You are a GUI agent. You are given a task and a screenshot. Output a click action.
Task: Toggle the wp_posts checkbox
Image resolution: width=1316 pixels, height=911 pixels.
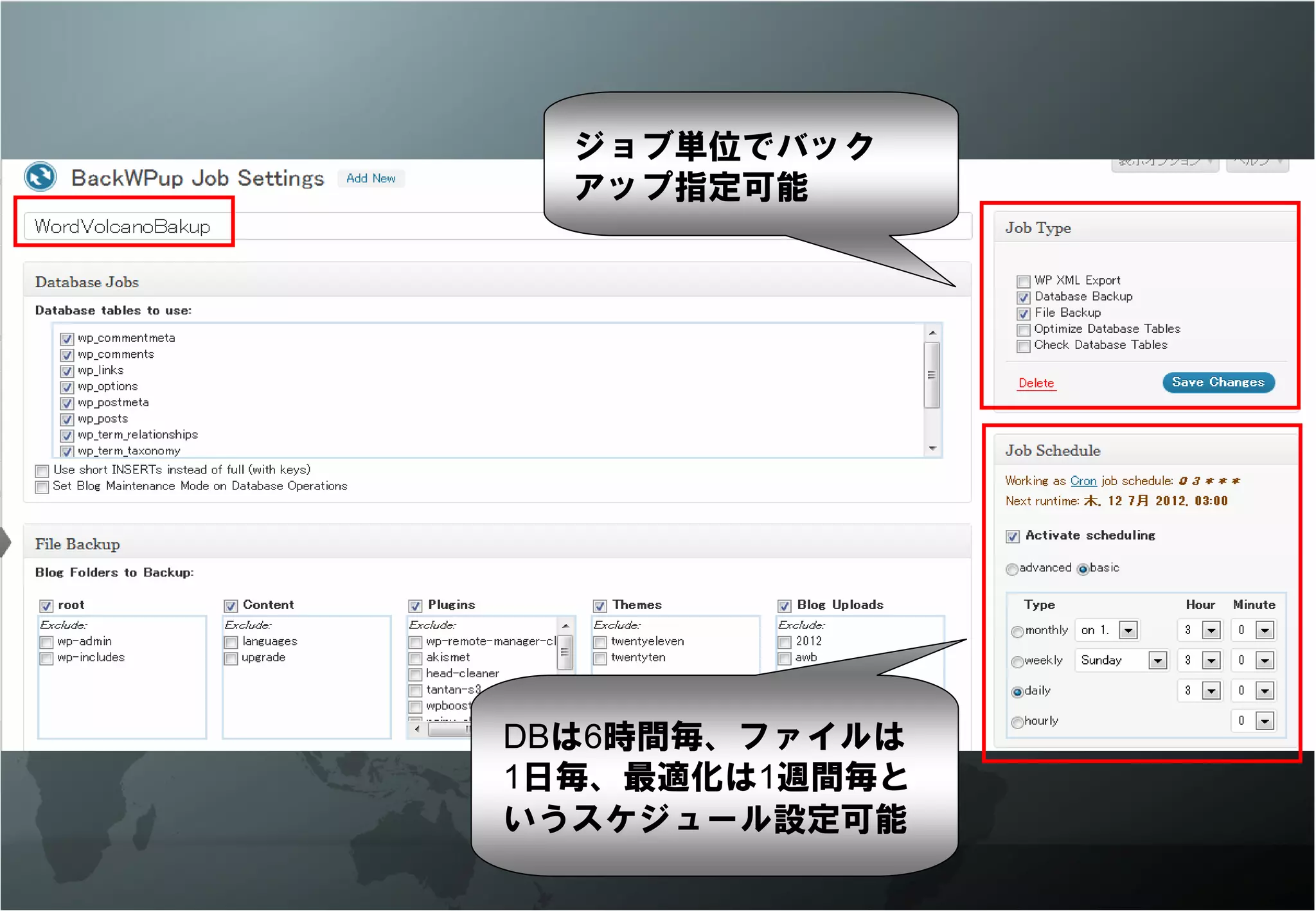click(x=67, y=419)
